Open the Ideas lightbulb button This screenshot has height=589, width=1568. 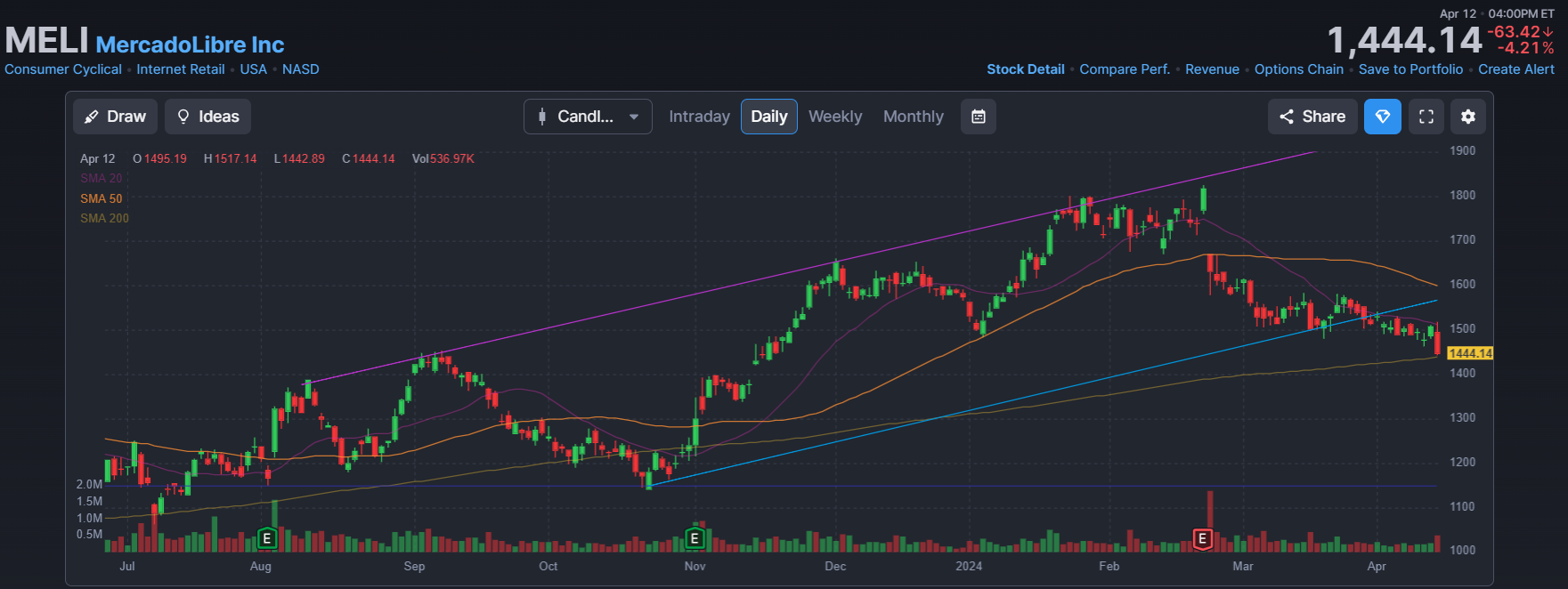click(x=208, y=117)
